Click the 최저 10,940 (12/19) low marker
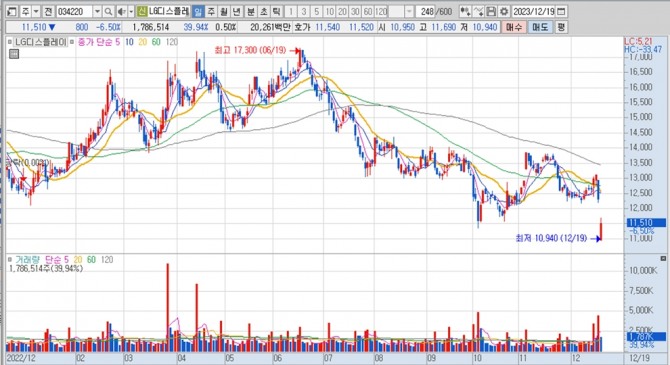Image resolution: width=670 pixels, height=365 pixels. pyautogui.click(x=551, y=238)
